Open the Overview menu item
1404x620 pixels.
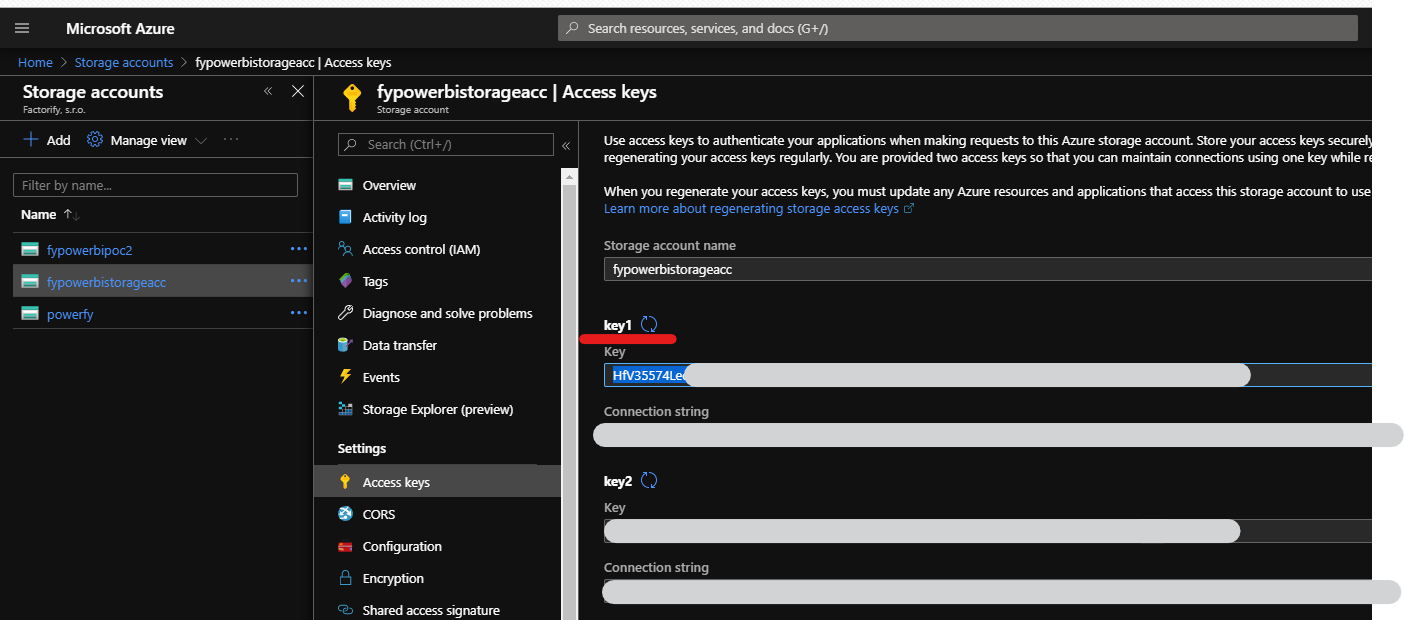click(389, 185)
